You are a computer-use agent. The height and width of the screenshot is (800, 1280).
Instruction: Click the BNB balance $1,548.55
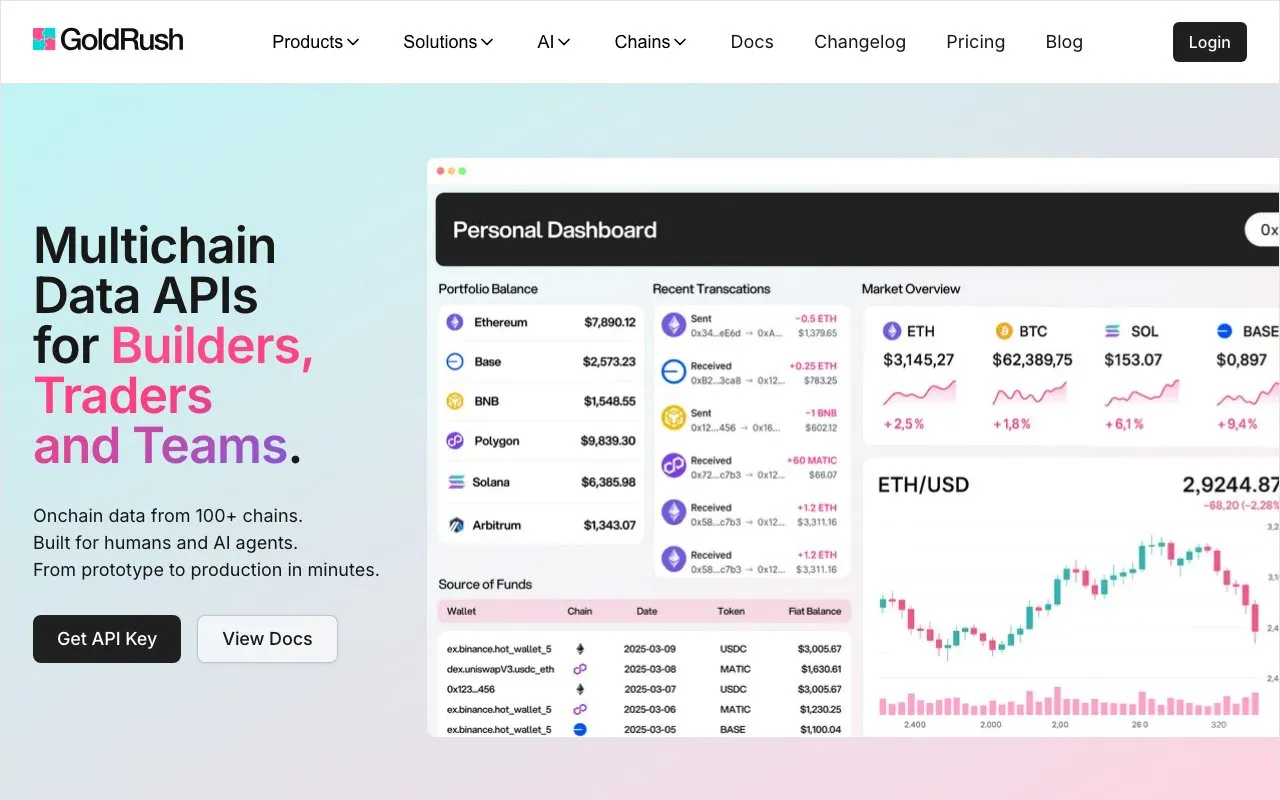pyautogui.click(x=610, y=401)
